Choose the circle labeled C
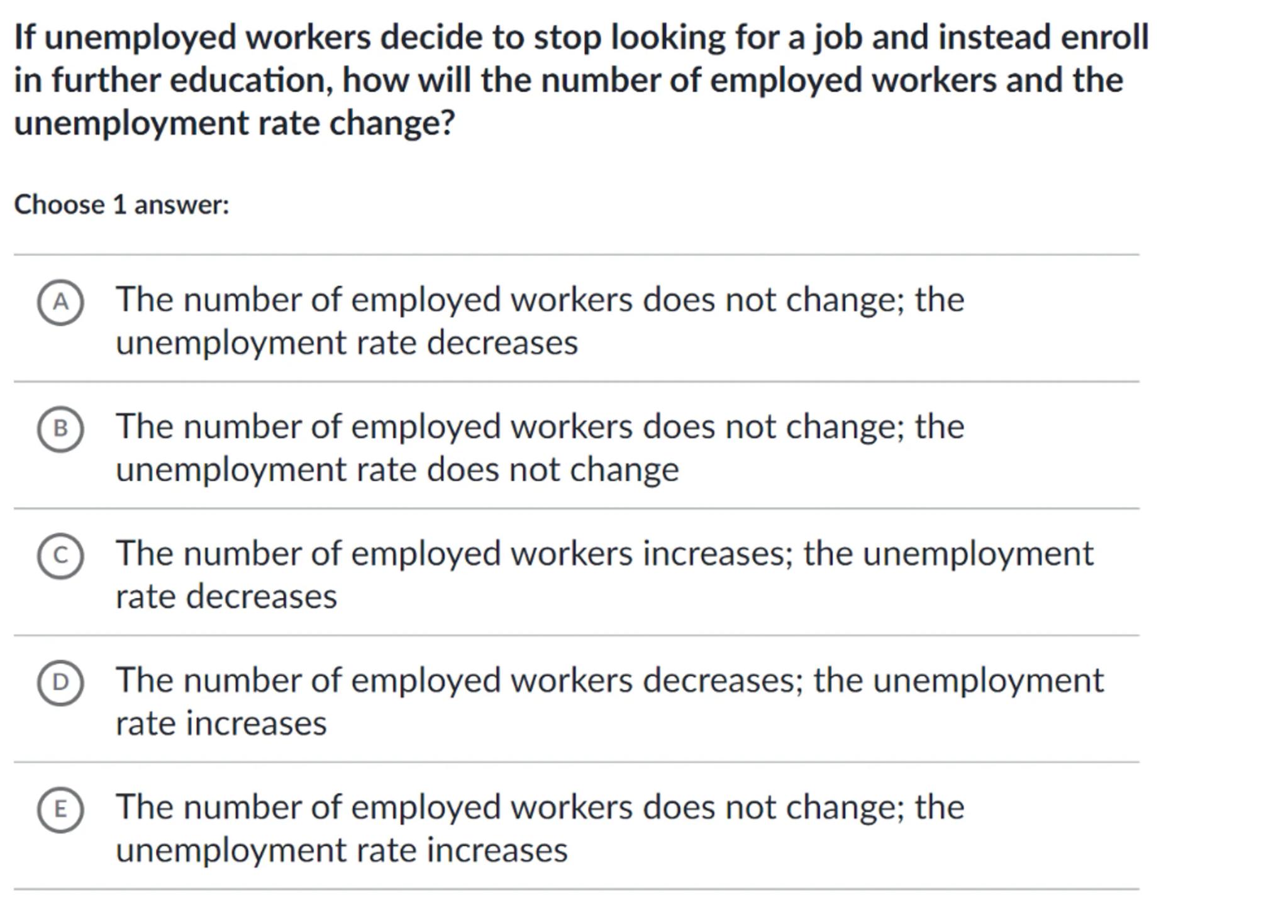Screen dimensions: 1288x924 [60, 556]
